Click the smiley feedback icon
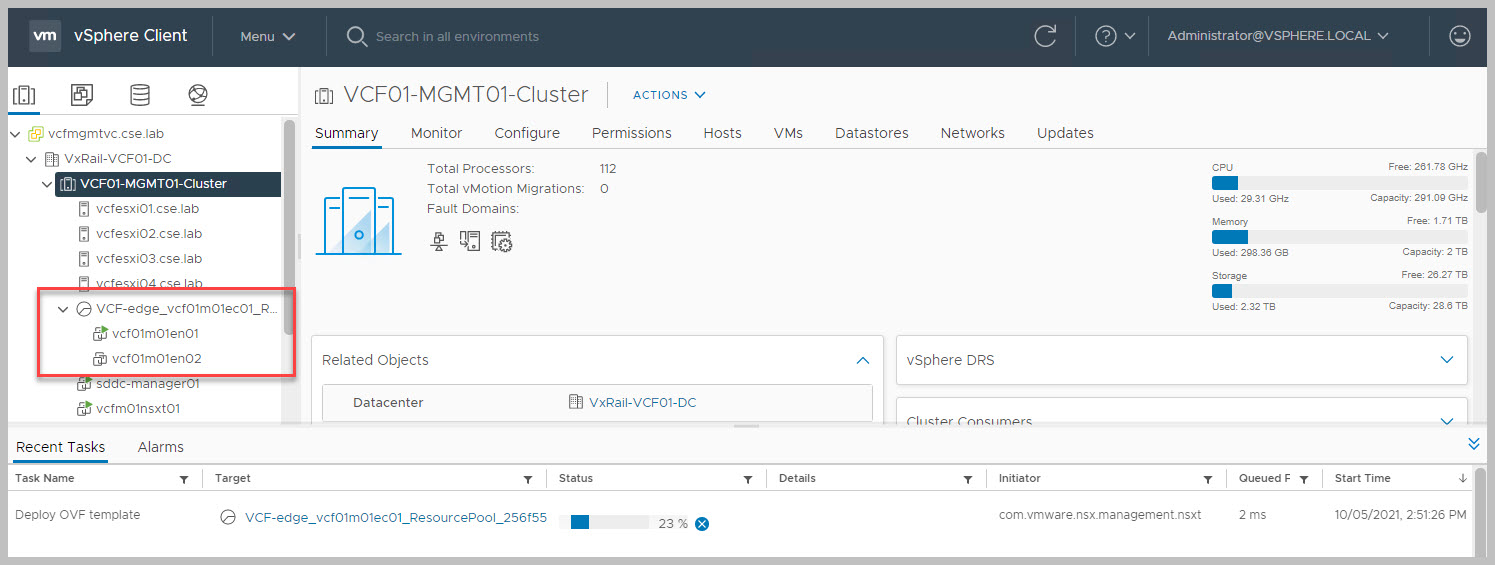The height and width of the screenshot is (565, 1495). [x=1460, y=36]
